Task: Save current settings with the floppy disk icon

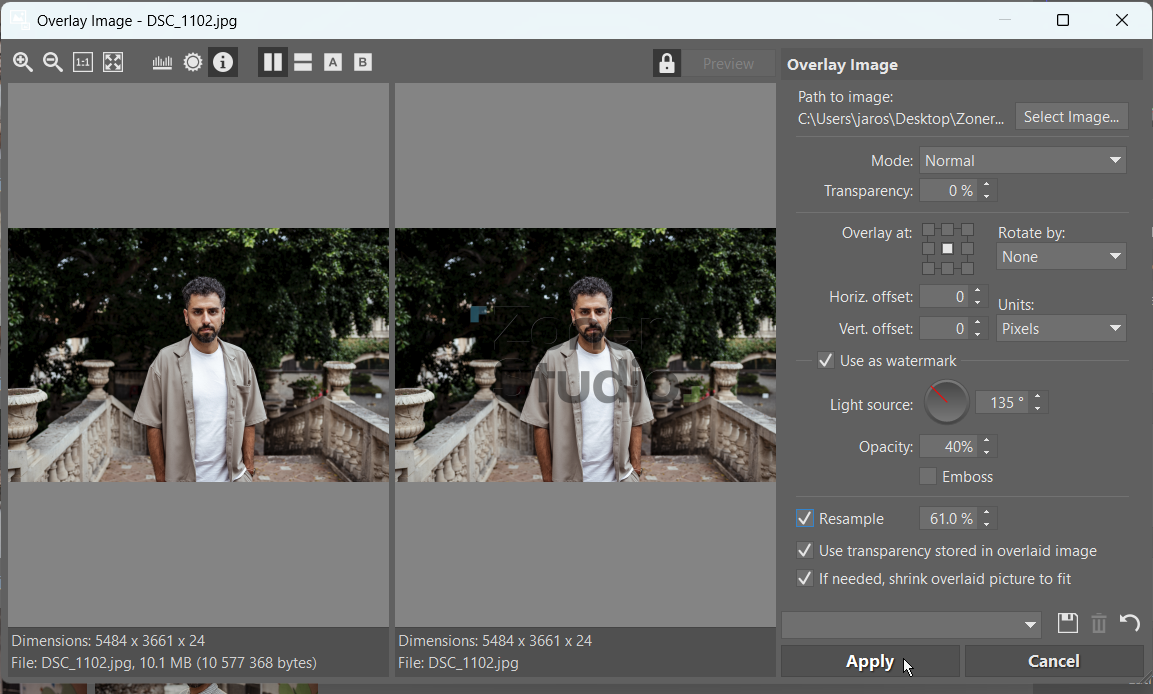Action: tap(1068, 624)
